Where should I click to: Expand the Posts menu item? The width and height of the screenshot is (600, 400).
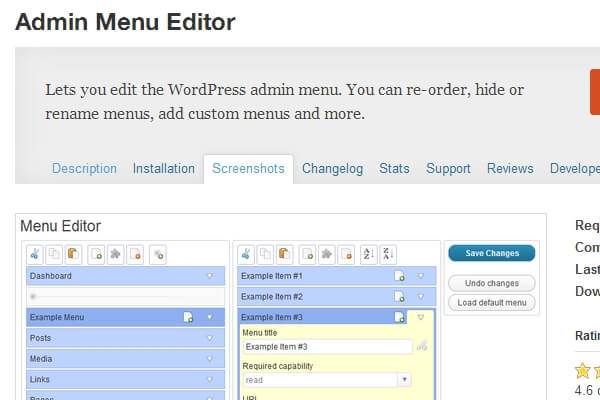(210, 338)
